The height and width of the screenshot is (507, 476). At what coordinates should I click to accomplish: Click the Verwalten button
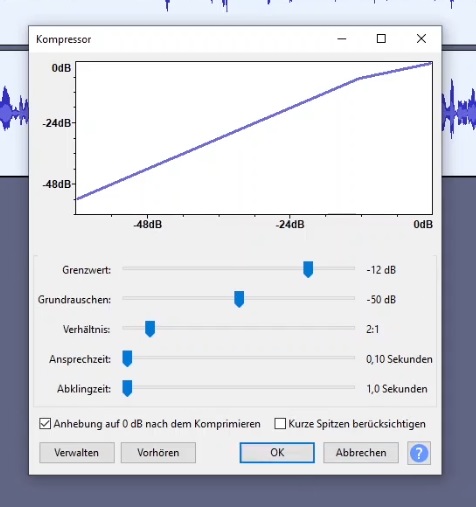[77, 453]
